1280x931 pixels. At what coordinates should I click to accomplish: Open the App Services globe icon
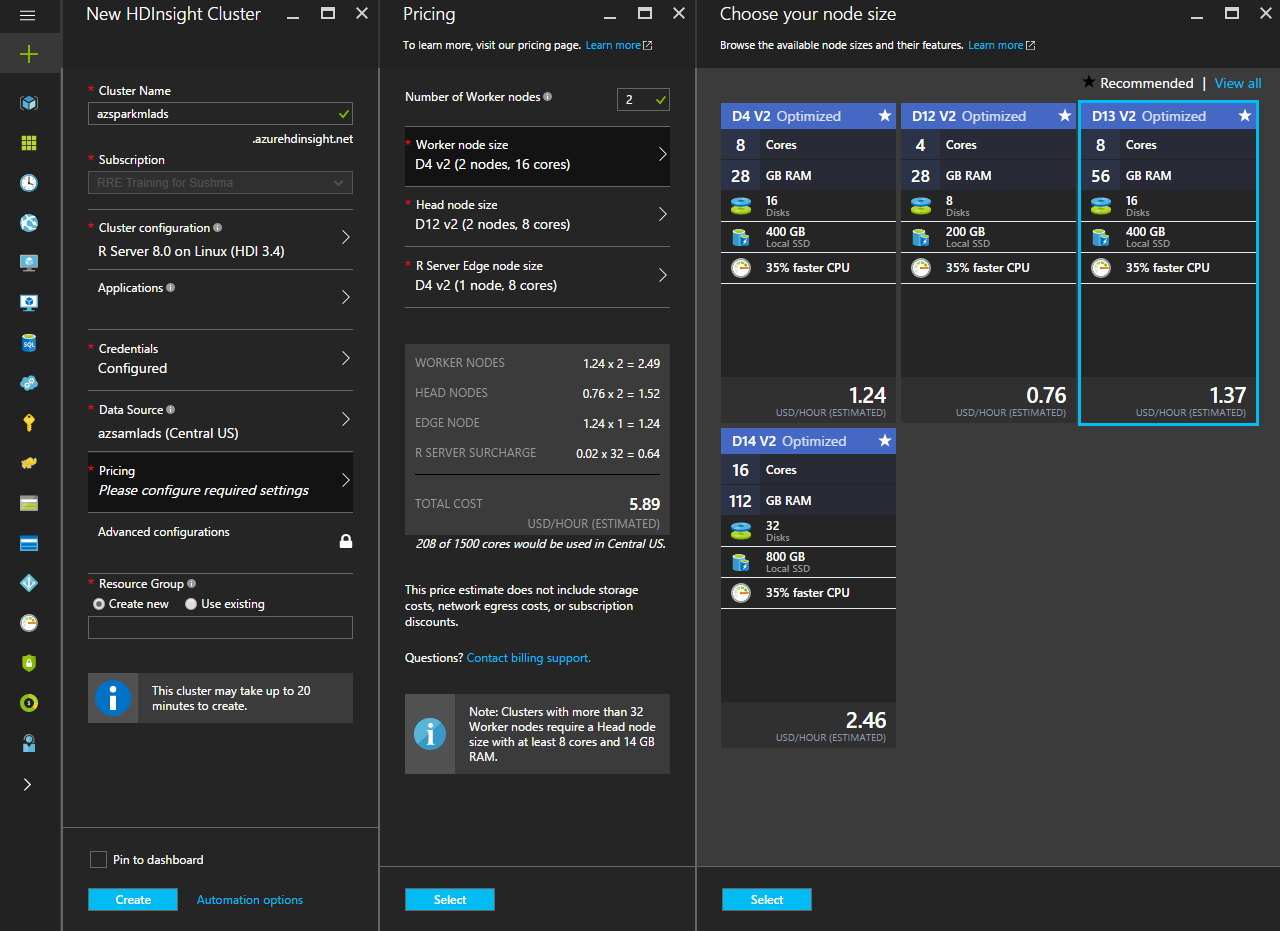29,223
